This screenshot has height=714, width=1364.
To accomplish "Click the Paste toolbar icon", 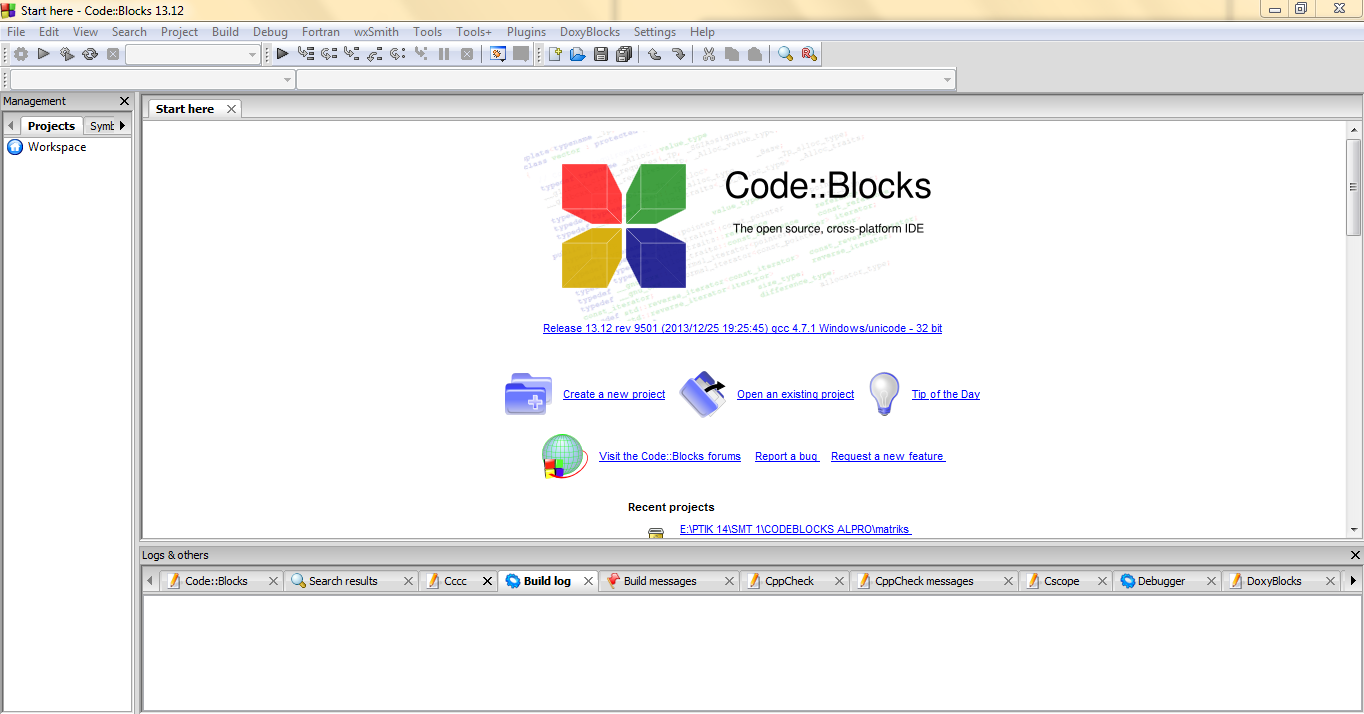I will [x=755, y=54].
